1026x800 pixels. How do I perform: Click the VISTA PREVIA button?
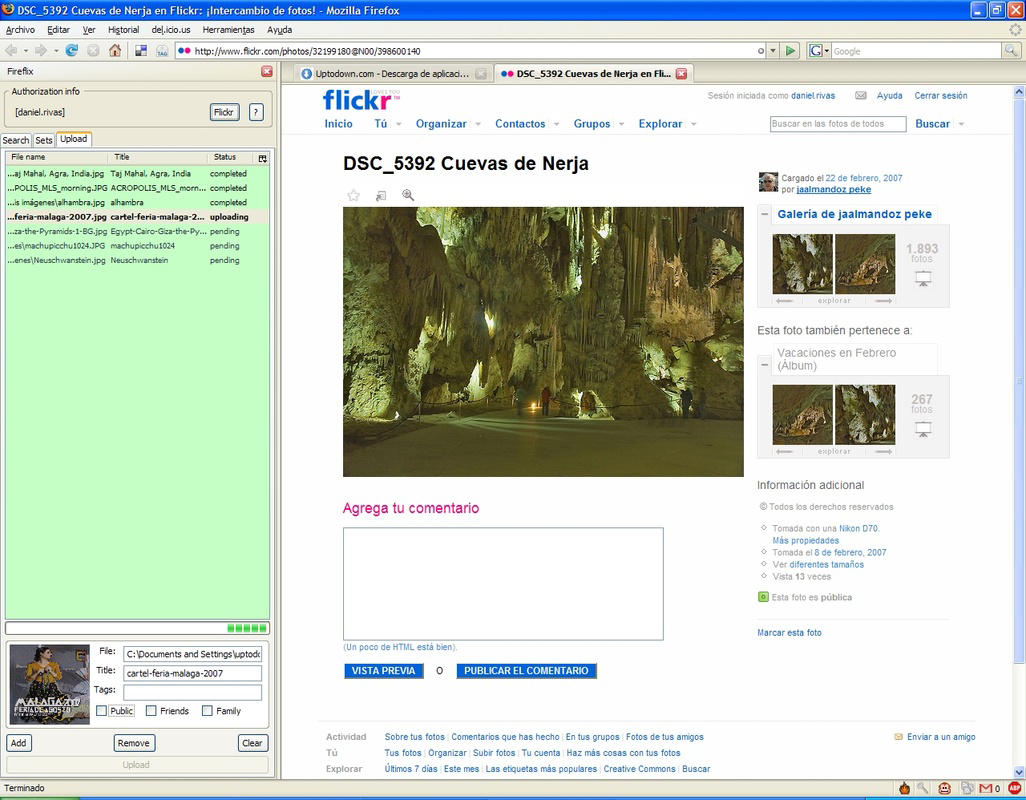tap(383, 670)
